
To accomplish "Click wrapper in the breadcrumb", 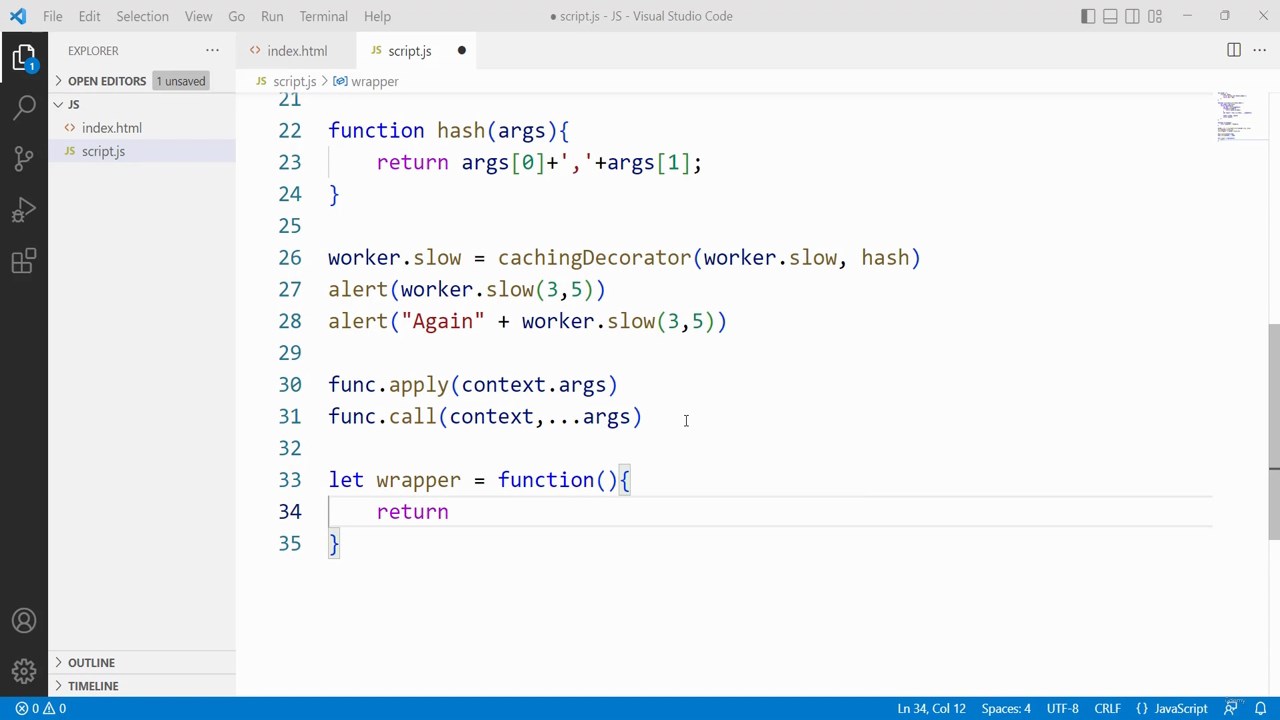I will click(374, 81).
